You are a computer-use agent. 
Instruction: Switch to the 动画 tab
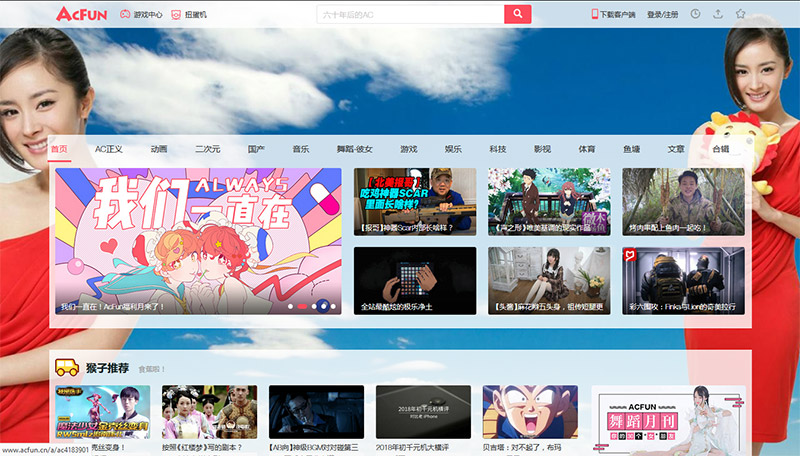(159, 149)
